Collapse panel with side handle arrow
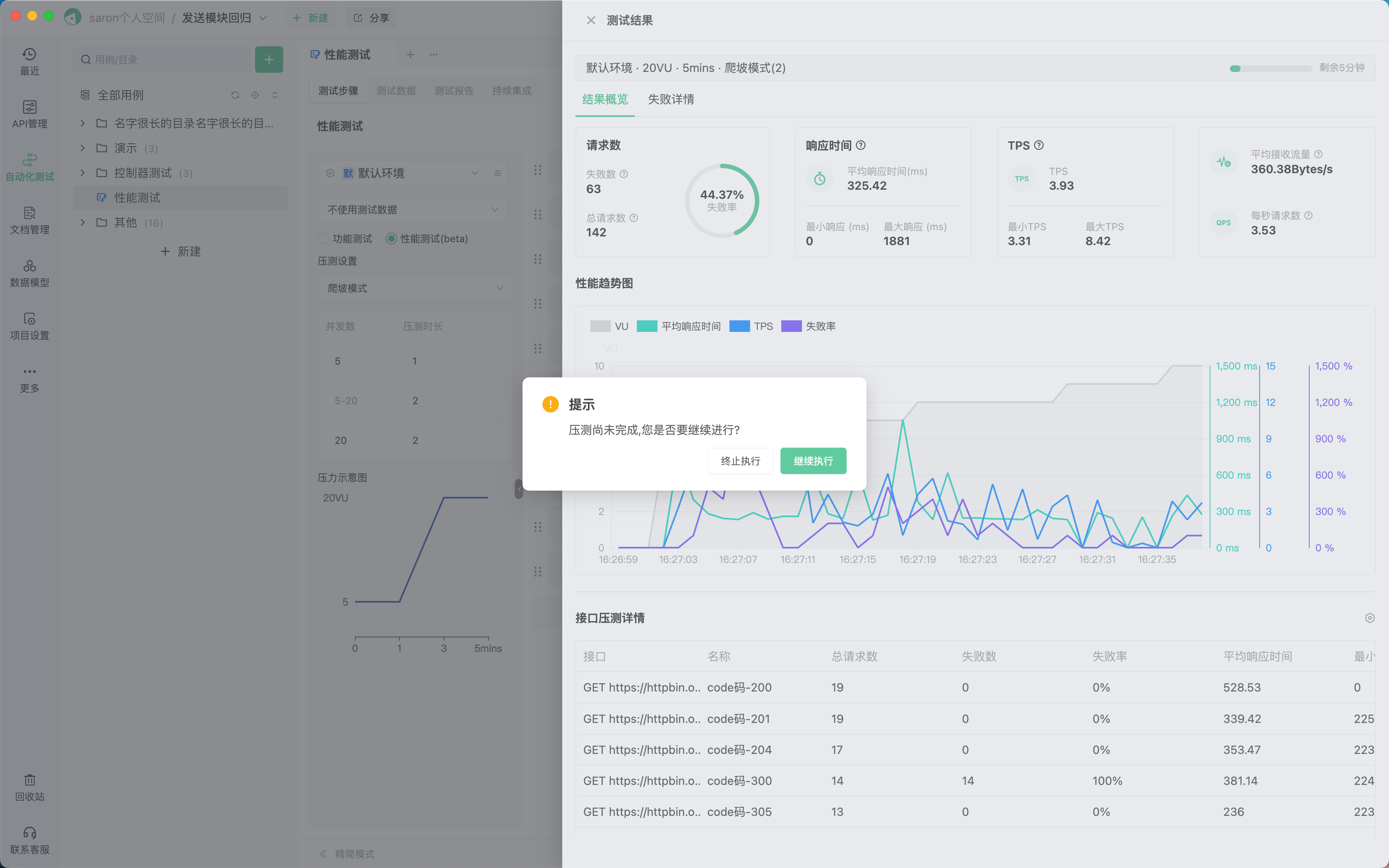 pyautogui.click(x=519, y=489)
